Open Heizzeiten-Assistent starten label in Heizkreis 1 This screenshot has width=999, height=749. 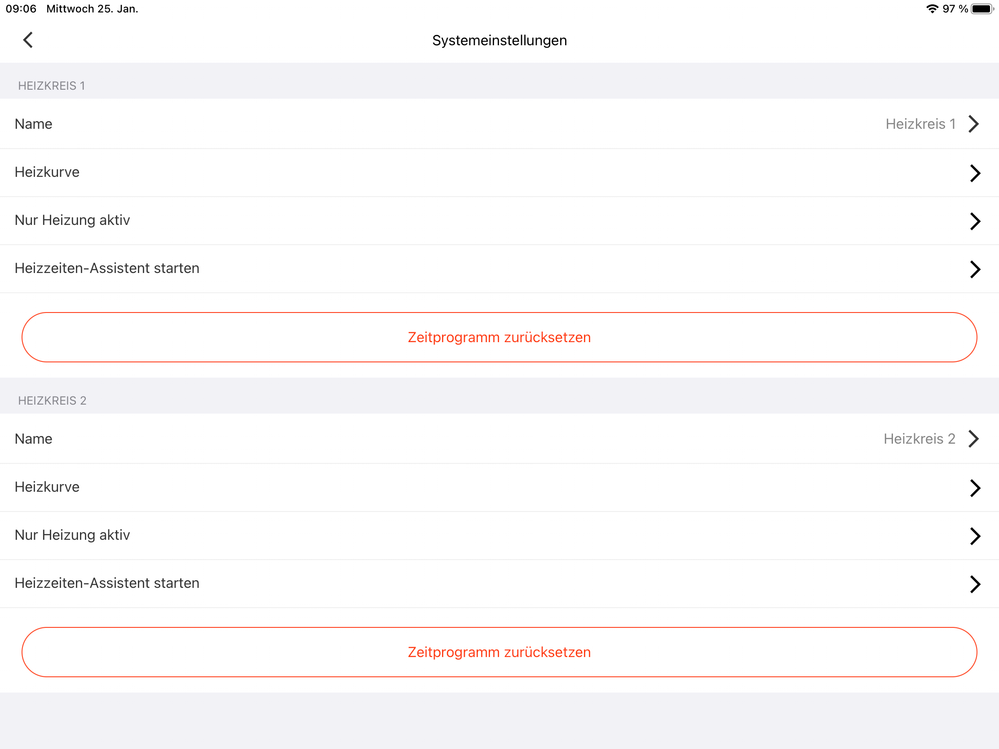[107, 269]
